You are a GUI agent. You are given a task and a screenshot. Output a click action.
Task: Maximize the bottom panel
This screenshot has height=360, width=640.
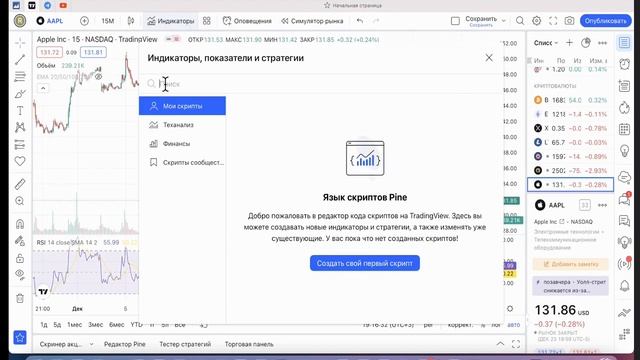pos(516,344)
